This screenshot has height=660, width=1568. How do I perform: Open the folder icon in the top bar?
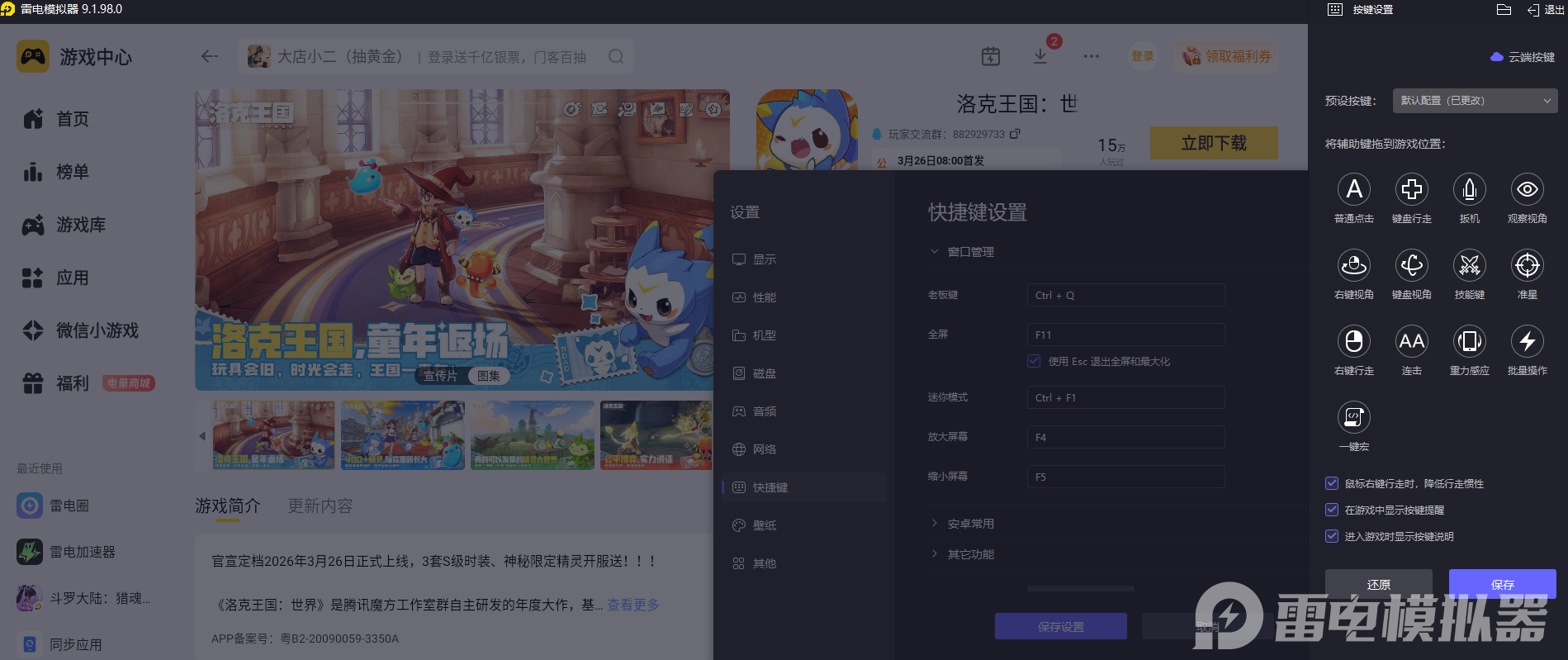click(1504, 10)
